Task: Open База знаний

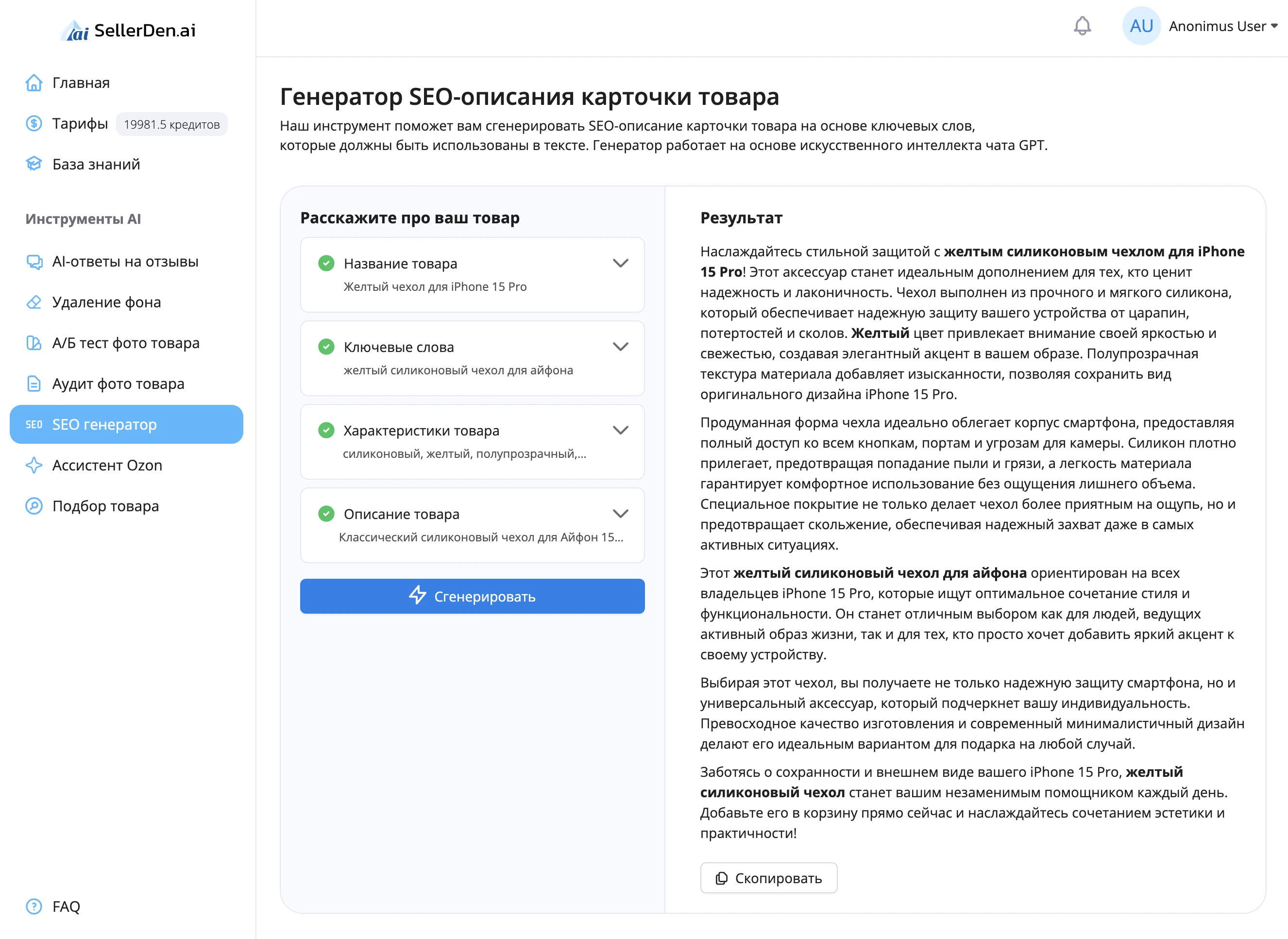Action: pyautogui.click(x=96, y=164)
